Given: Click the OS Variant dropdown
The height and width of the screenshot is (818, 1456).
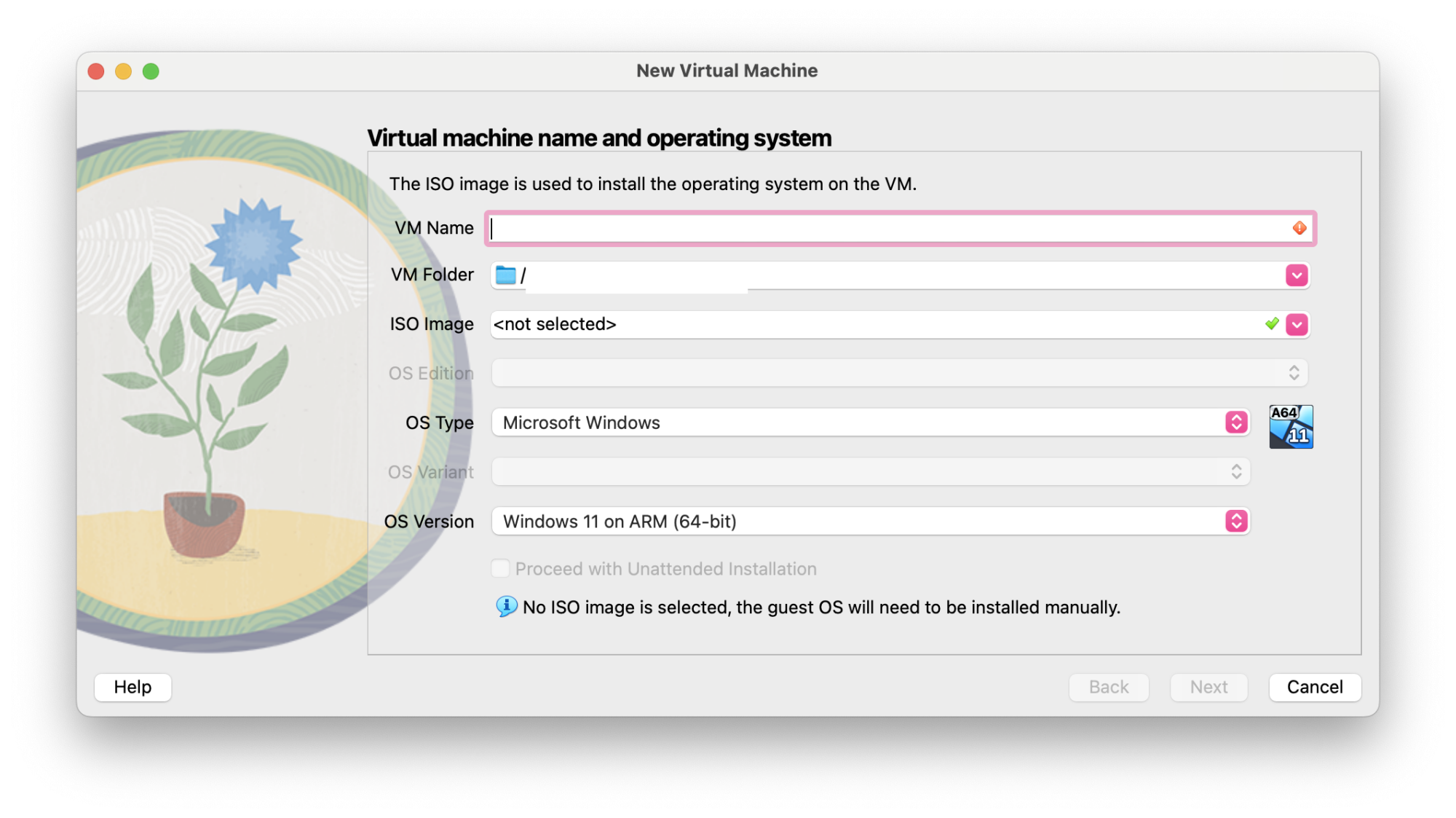Looking at the screenshot, I should [x=870, y=472].
